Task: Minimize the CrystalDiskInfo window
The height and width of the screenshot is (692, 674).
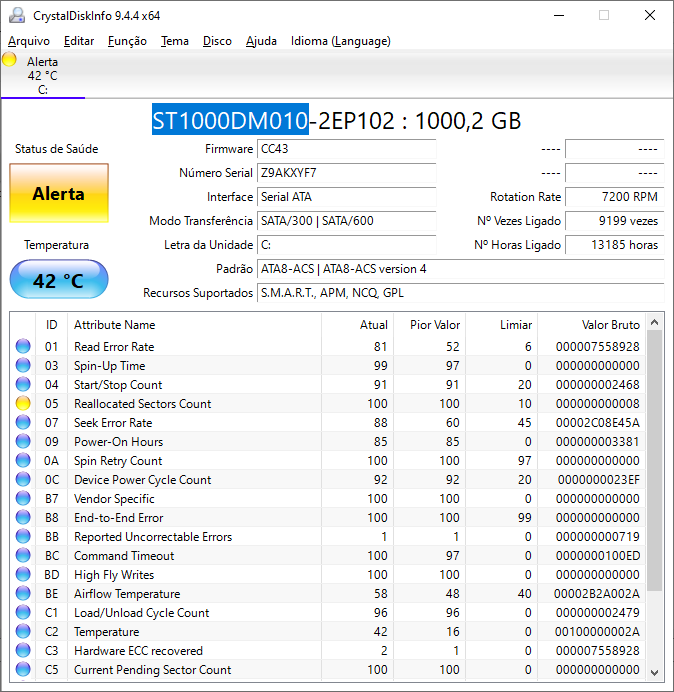Action: (559, 15)
